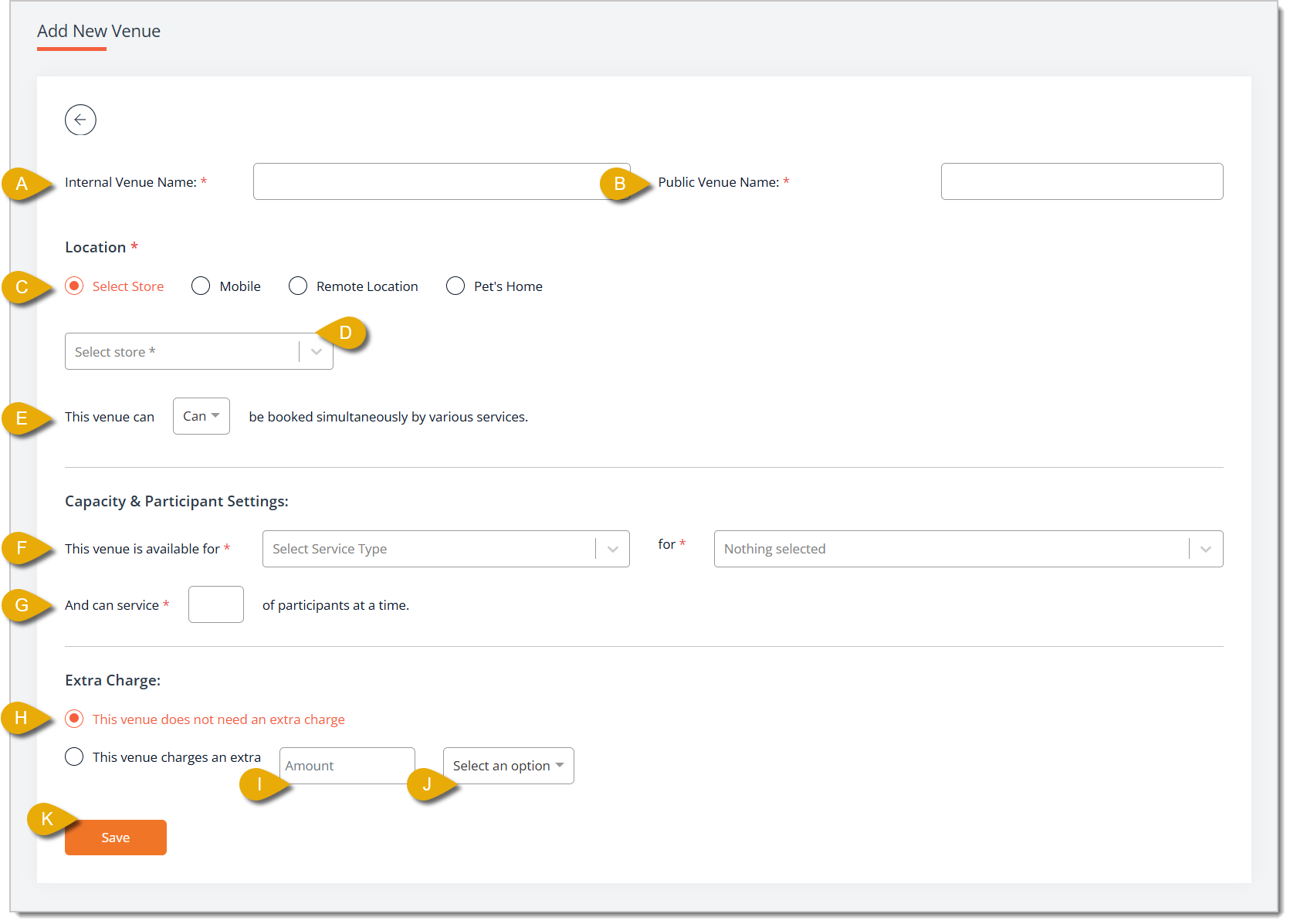
Task: Click the 'Extra Charge:' heading text
Action: 113,680
